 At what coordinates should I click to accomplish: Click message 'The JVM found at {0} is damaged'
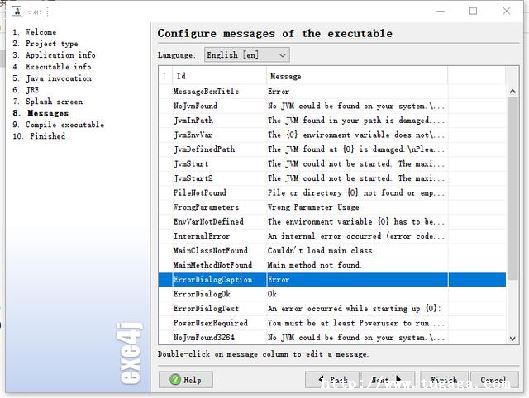click(x=356, y=149)
